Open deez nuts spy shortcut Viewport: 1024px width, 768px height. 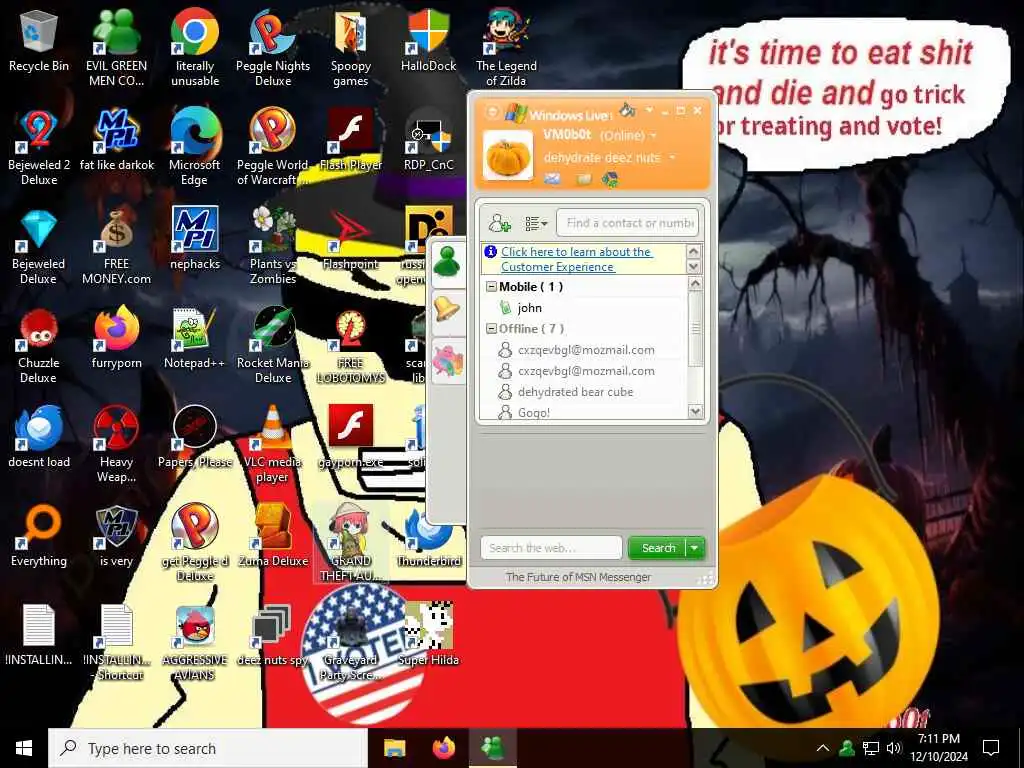pos(273,637)
